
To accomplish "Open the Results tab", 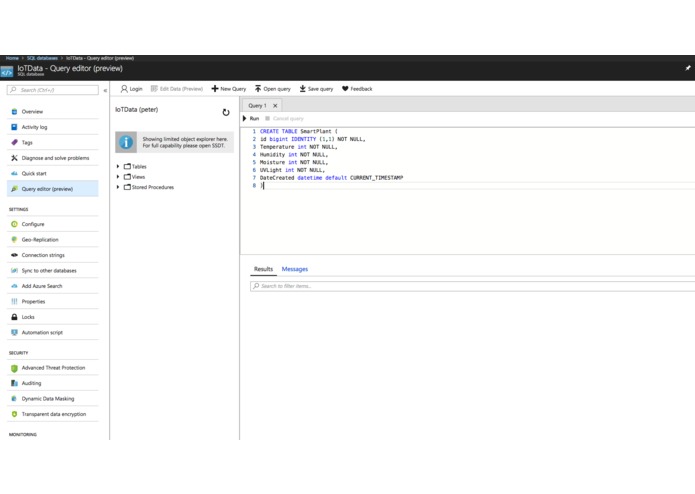I will tap(263, 269).
